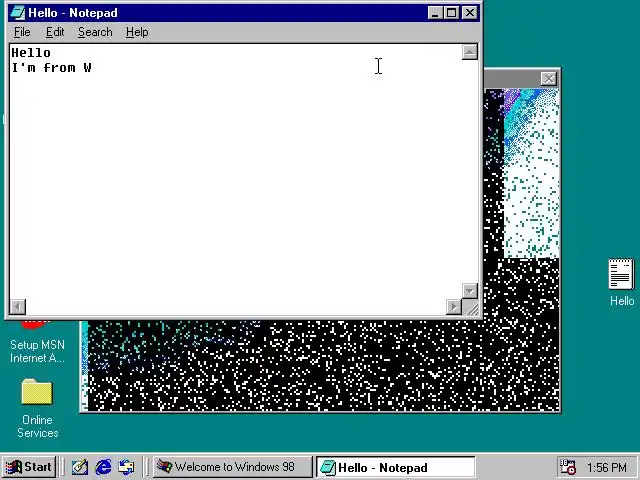Click the word "Hello" in the text area
Viewport: 640px width, 480px height.
point(31,53)
